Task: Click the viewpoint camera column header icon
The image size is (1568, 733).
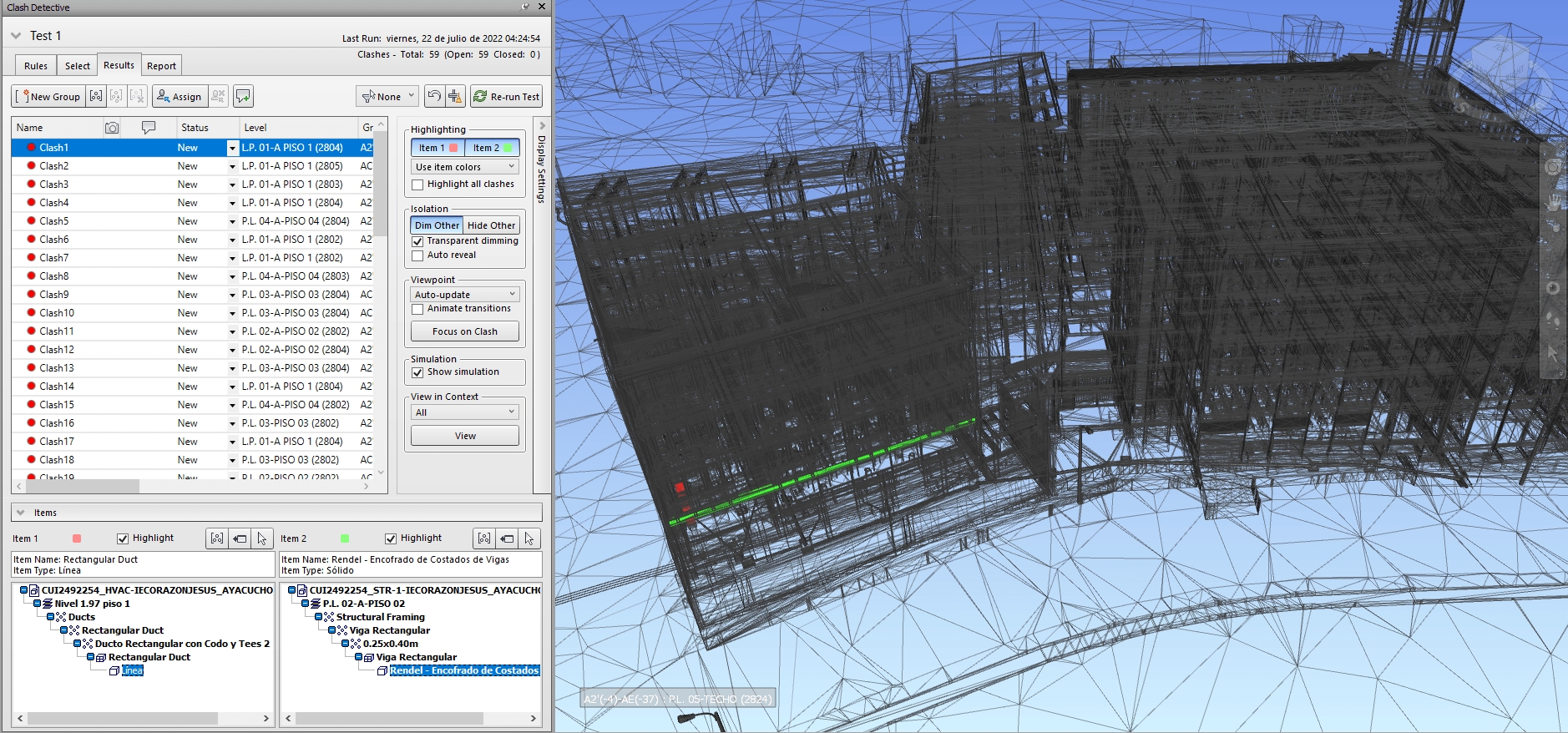Action: [112, 128]
